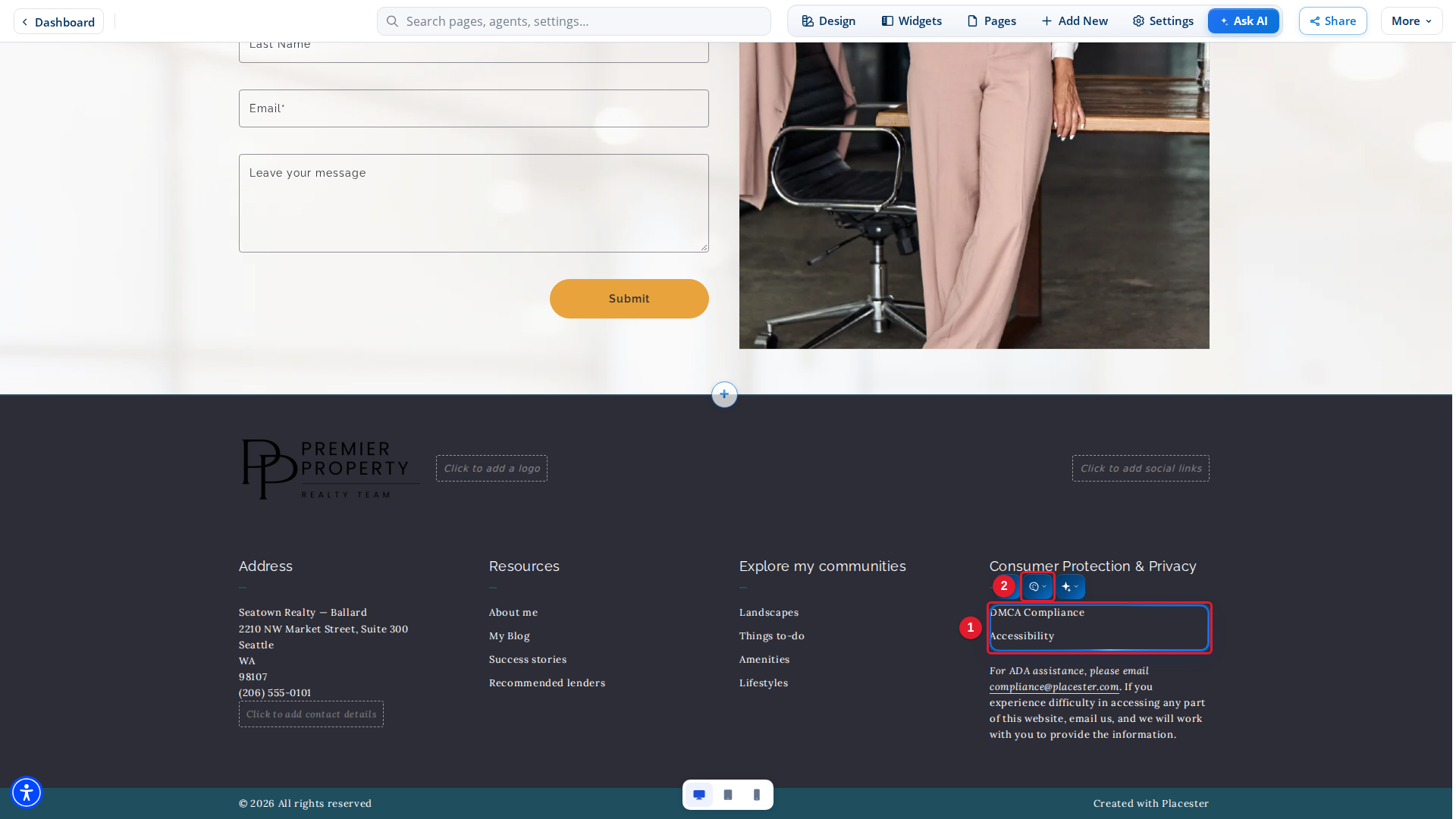
Task: Click to add contact details placeholder
Action: pos(311,714)
